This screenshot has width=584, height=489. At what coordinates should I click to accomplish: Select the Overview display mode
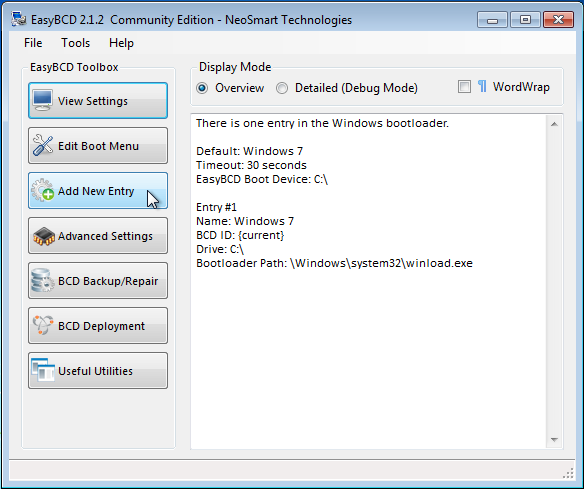click(202, 88)
